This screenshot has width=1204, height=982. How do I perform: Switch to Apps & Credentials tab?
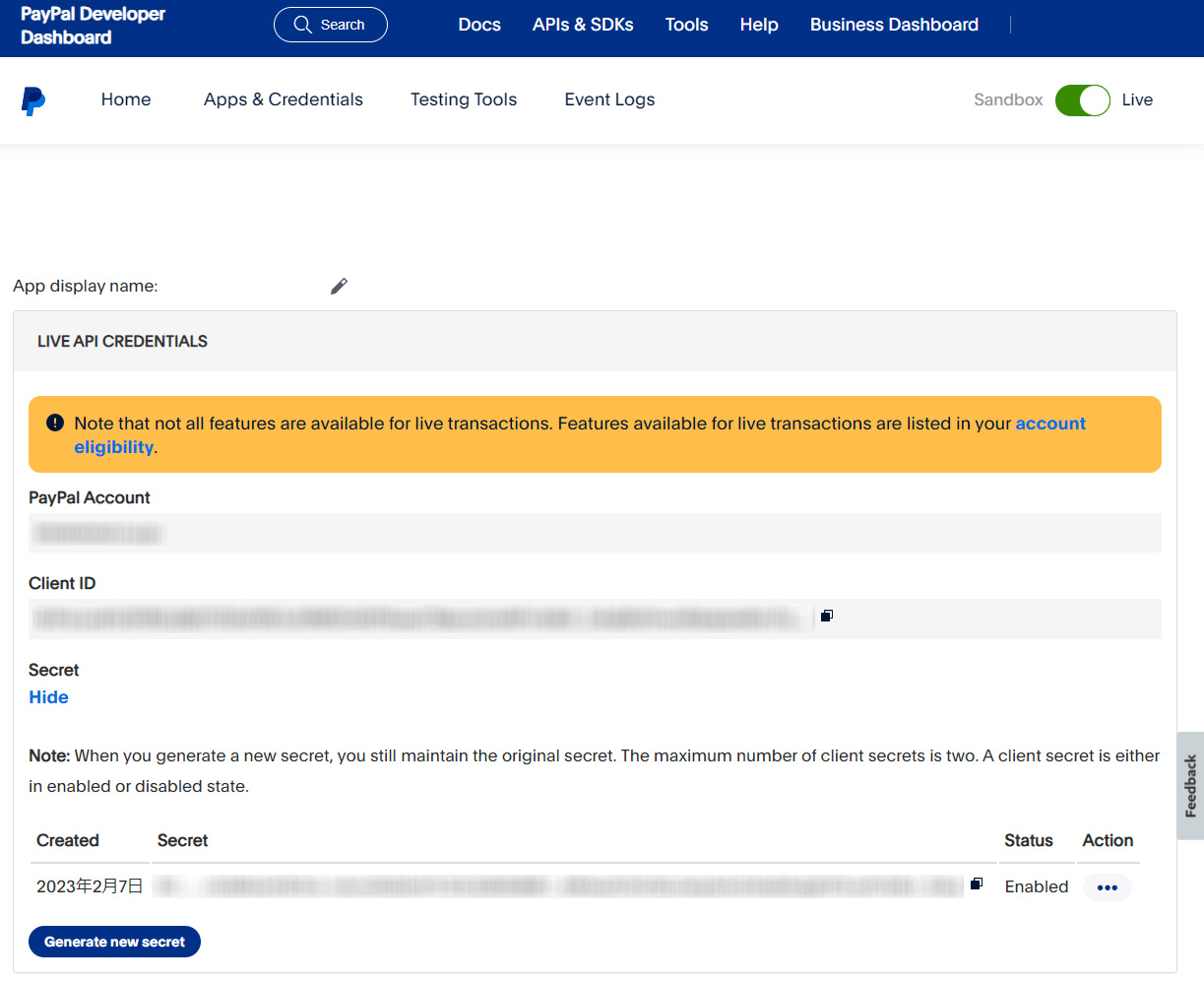coord(284,99)
